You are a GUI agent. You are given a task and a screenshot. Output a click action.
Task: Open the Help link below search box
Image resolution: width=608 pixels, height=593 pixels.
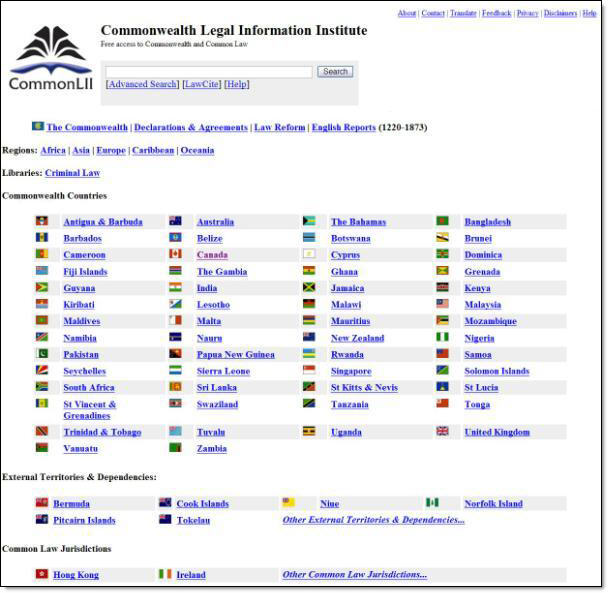pos(237,84)
